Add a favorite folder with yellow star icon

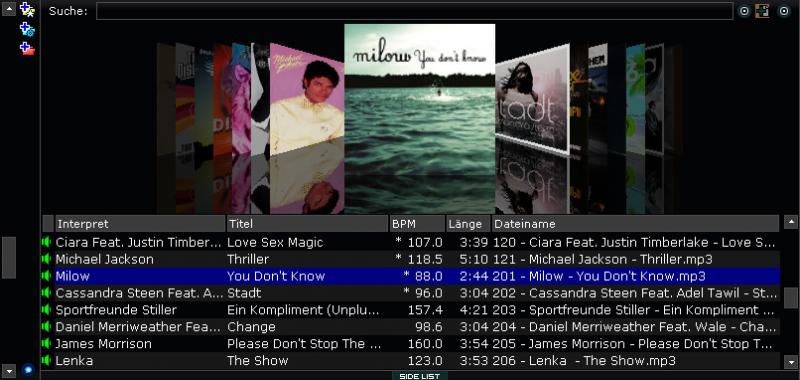(27, 9)
